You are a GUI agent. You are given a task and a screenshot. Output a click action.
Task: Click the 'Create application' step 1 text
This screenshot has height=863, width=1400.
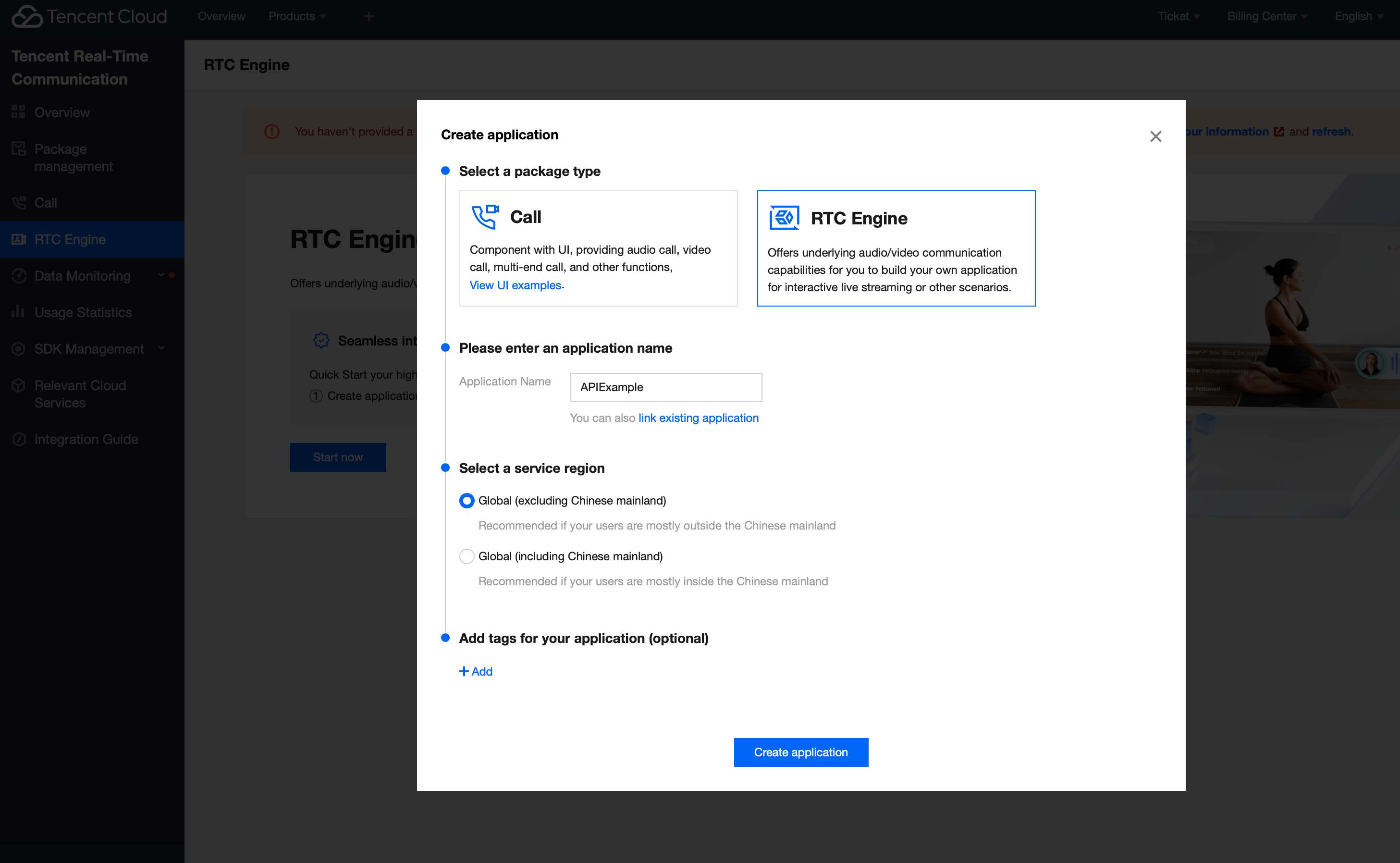pos(372,396)
